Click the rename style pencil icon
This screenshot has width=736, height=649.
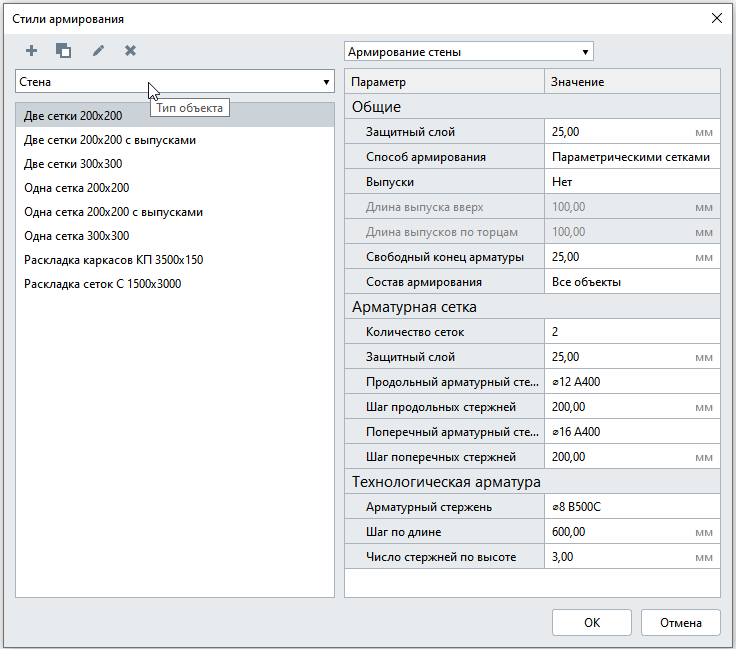coord(98,50)
